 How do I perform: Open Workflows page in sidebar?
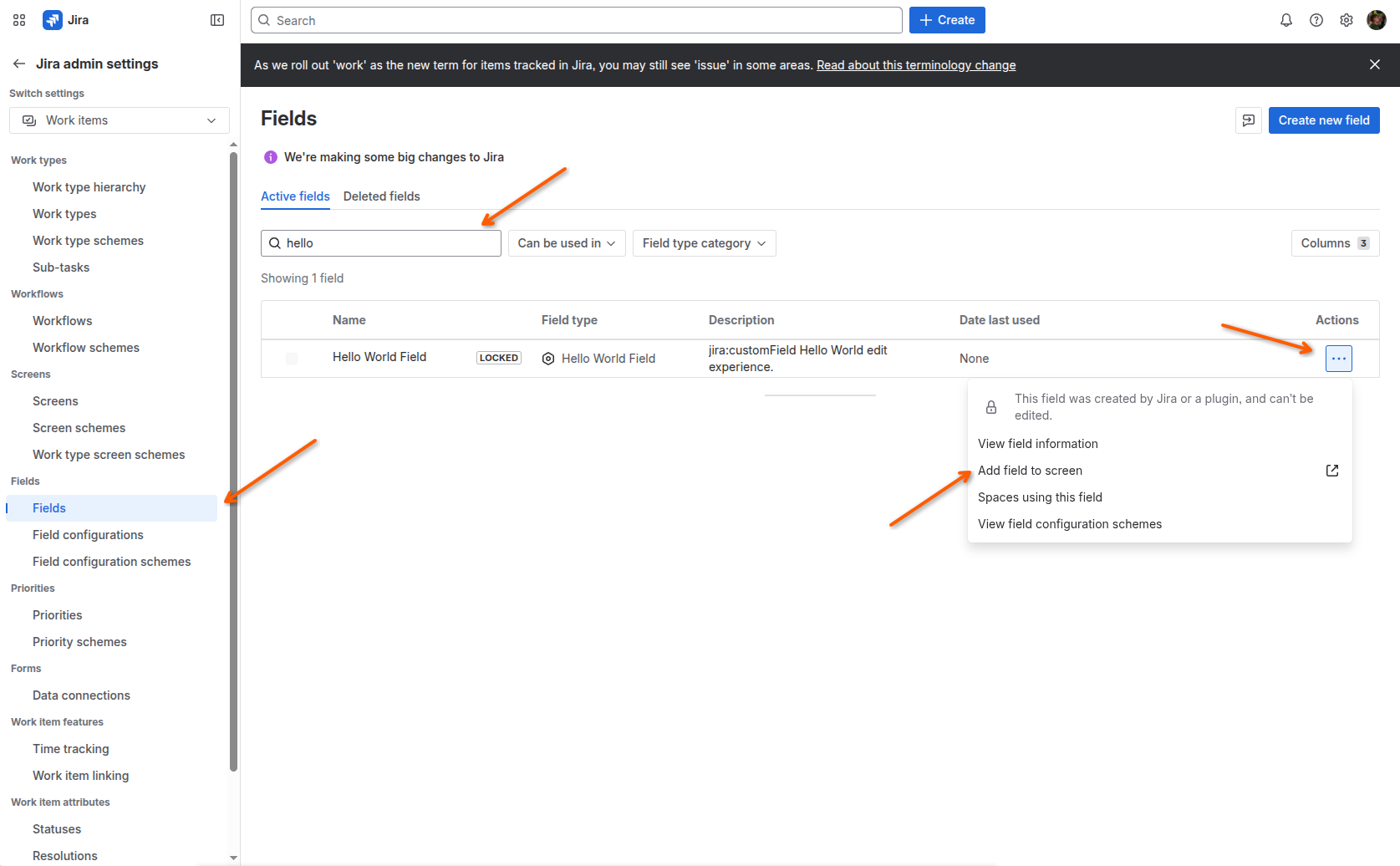[112, 321]
